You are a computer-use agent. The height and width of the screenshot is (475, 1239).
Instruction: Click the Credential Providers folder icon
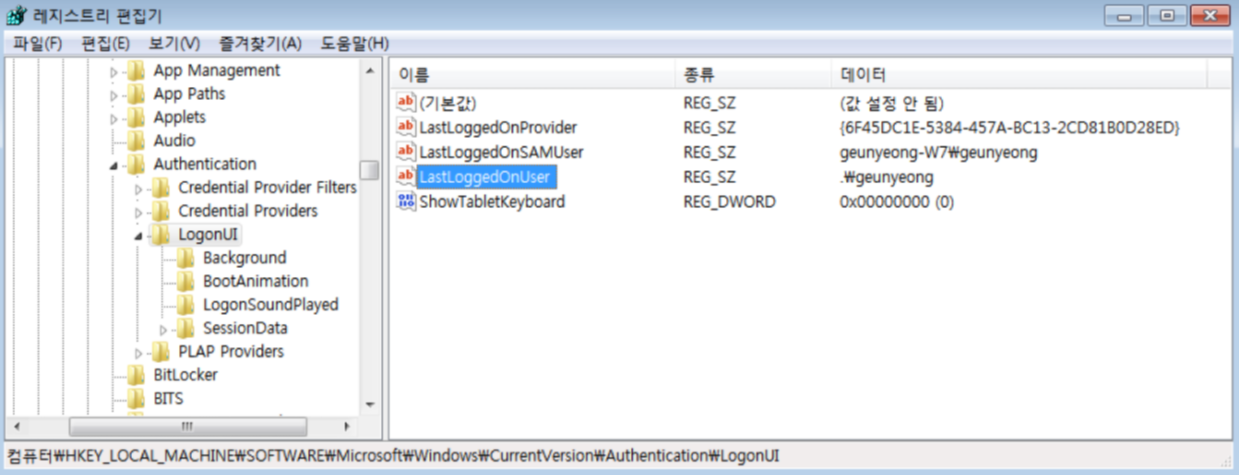point(161,211)
